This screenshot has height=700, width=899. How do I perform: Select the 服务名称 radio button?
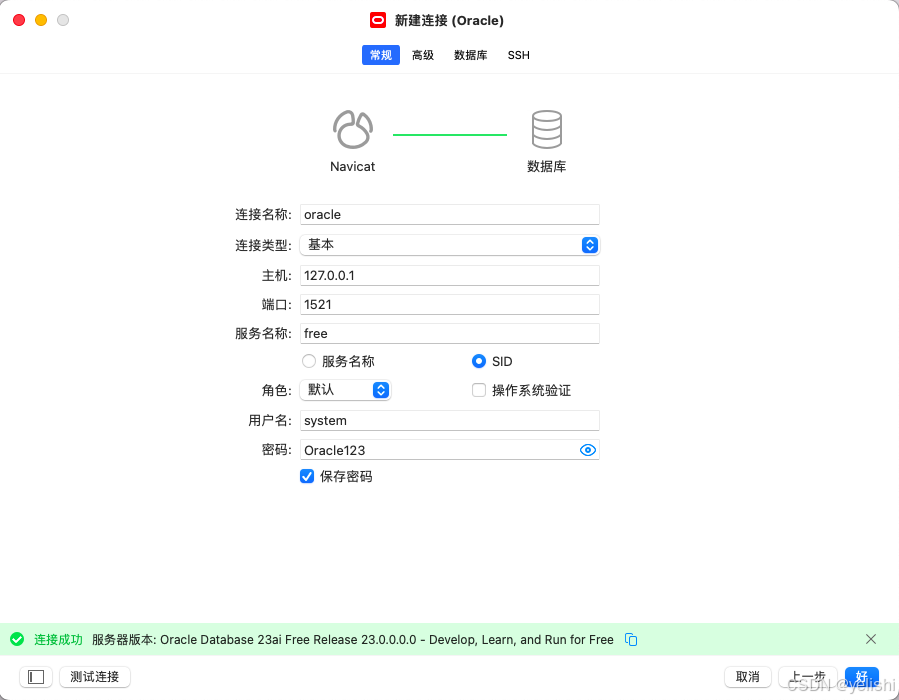pyautogui.click(x=308, y=361)
